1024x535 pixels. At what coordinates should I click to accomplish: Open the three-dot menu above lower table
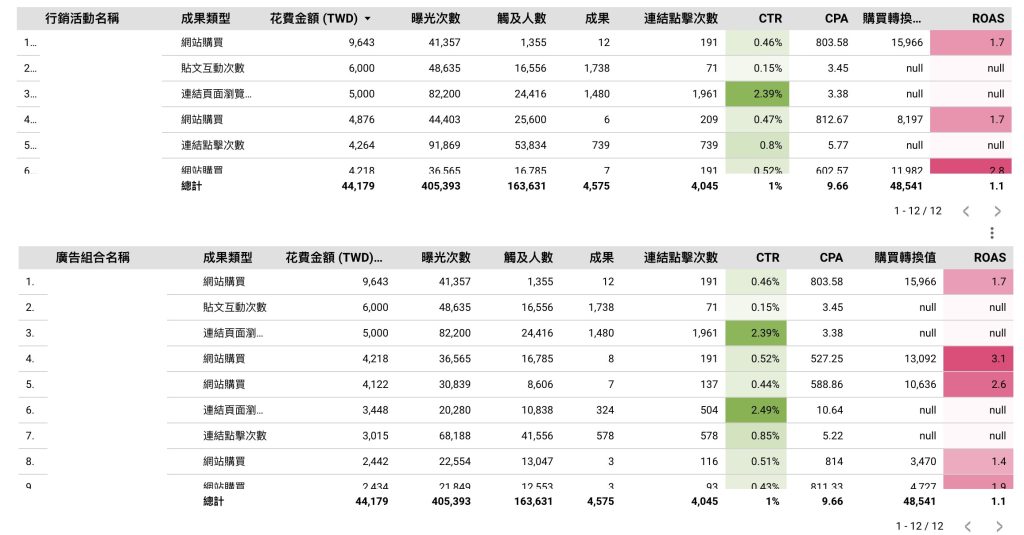(x=991, y=233)
